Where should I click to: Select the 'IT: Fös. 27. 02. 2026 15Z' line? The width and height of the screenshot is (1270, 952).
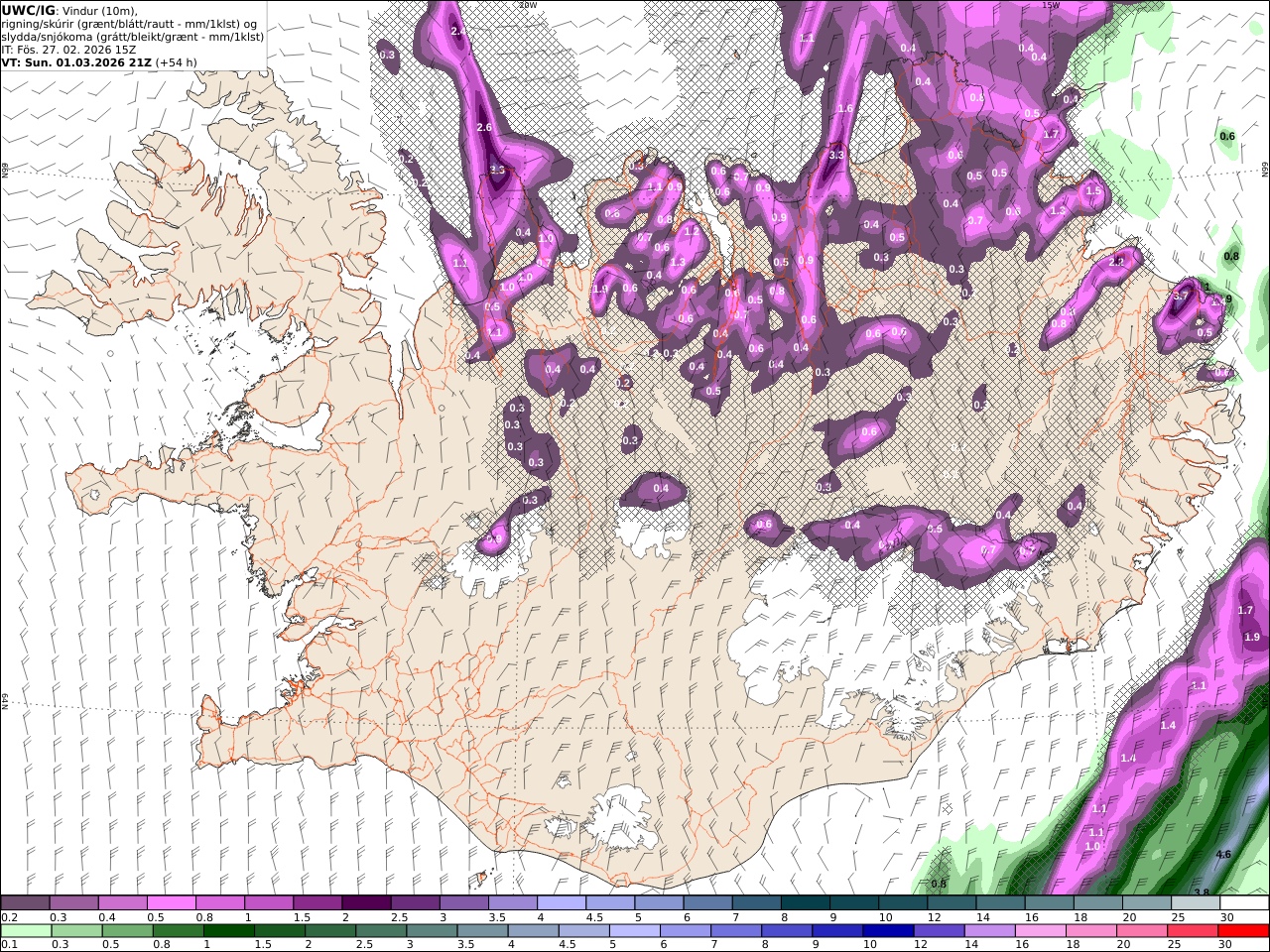(68, 49)
